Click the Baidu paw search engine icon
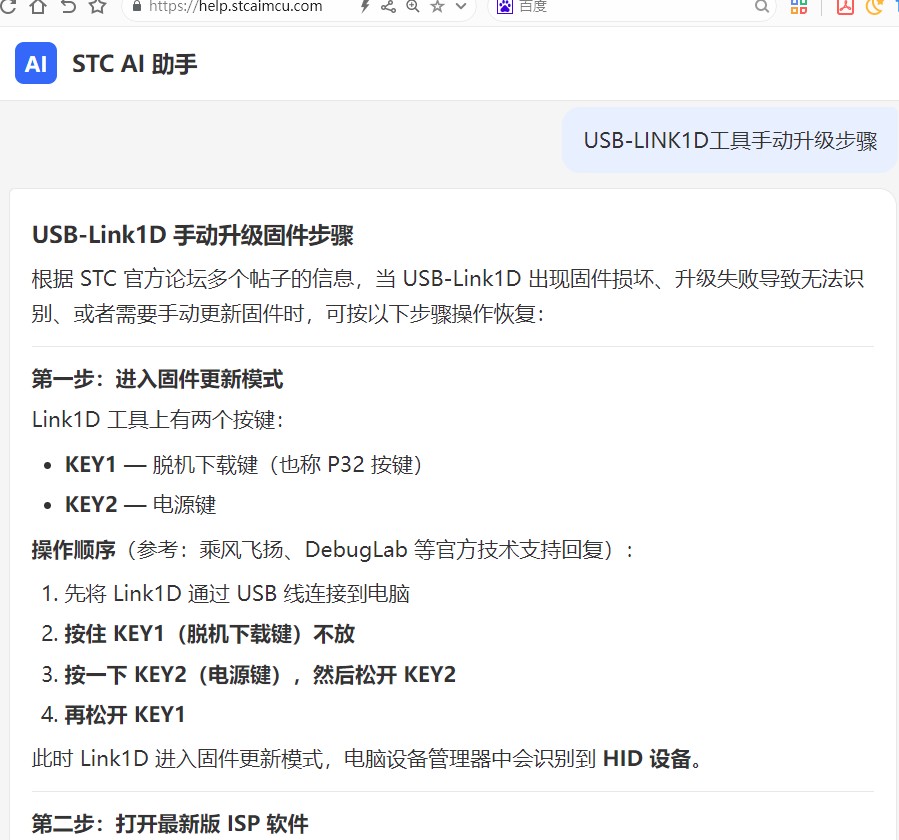899x840 pixels. pyautogui.click(x=505, y=6)
